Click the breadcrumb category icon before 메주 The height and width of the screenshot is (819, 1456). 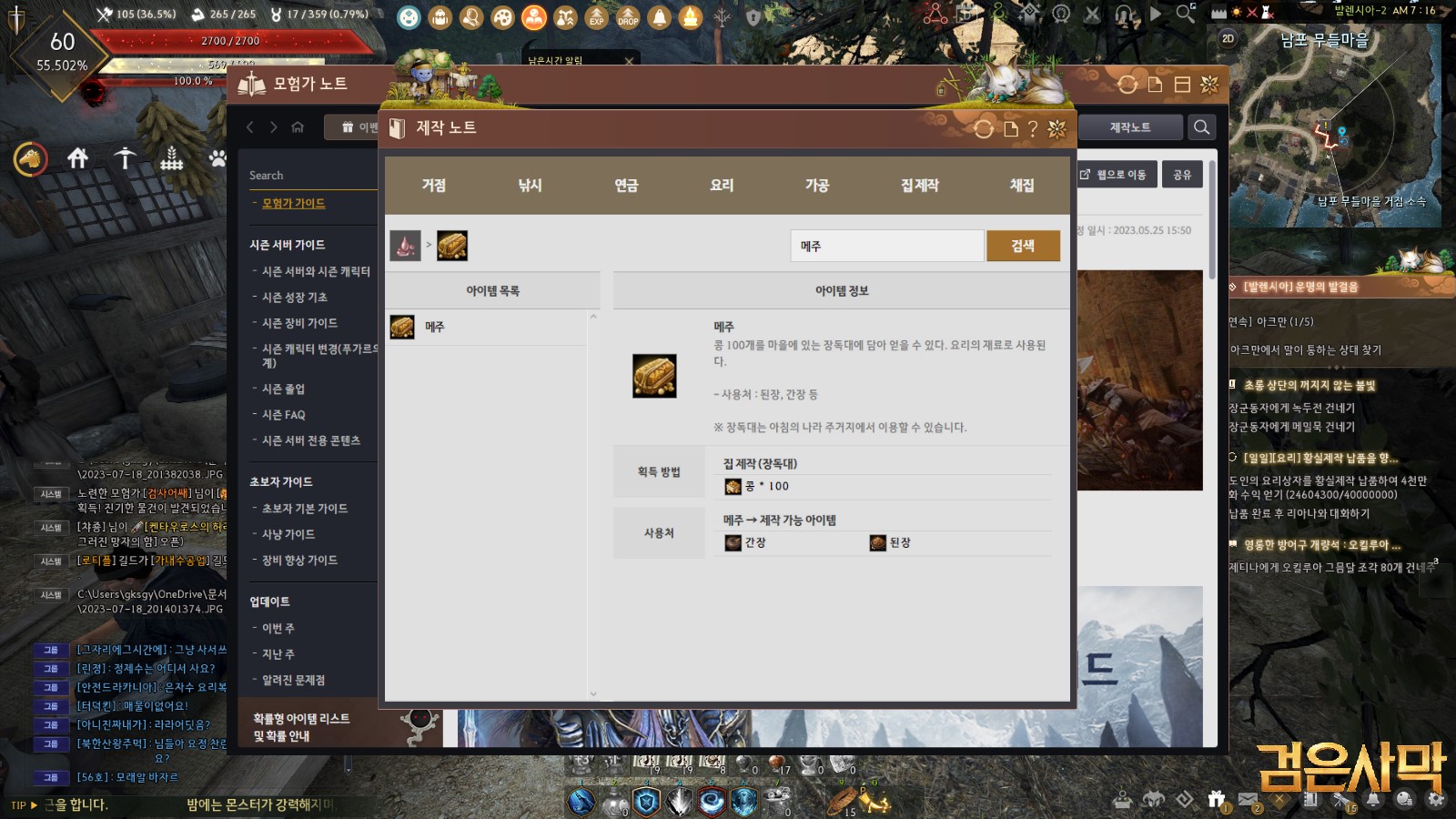coord(405,246)
